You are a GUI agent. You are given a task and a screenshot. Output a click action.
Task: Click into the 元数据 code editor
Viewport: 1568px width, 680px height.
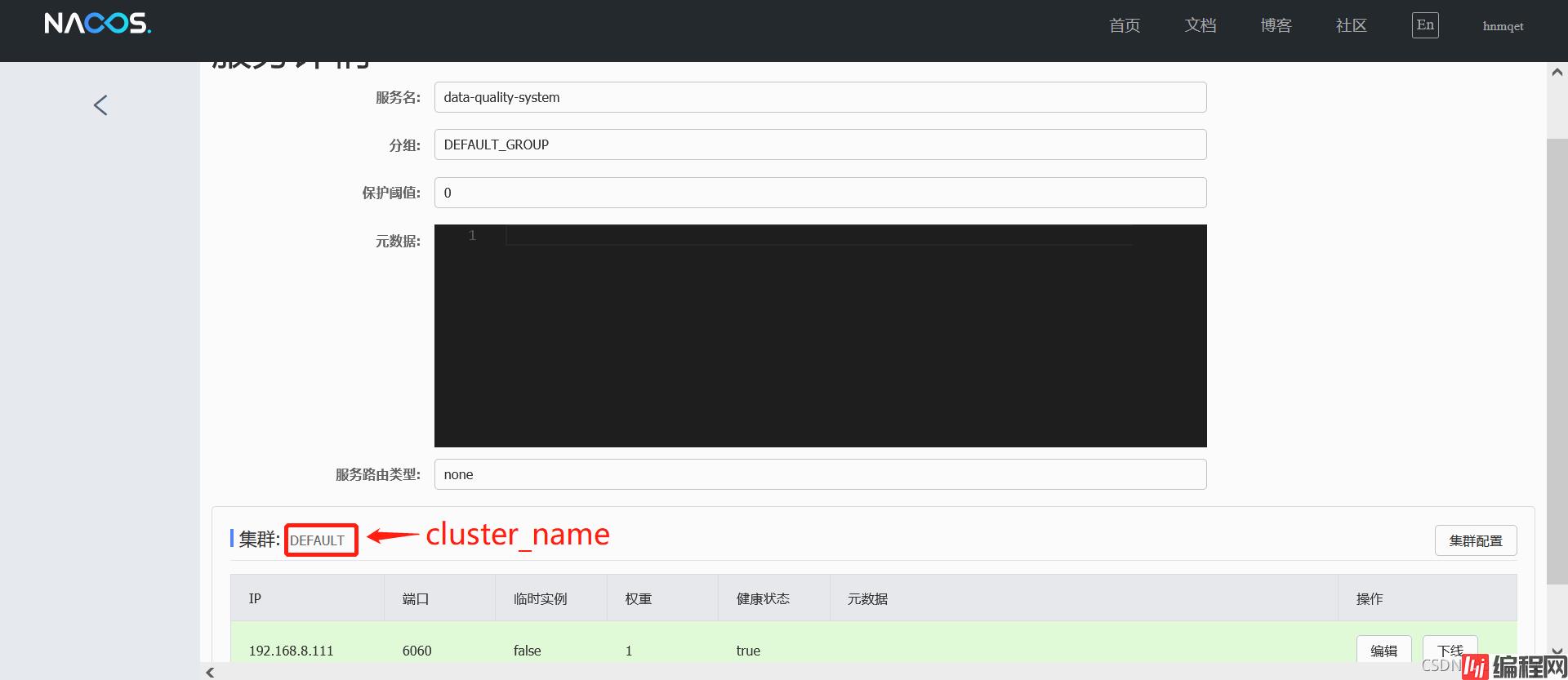pyautogui.click(x=820, y=336)
